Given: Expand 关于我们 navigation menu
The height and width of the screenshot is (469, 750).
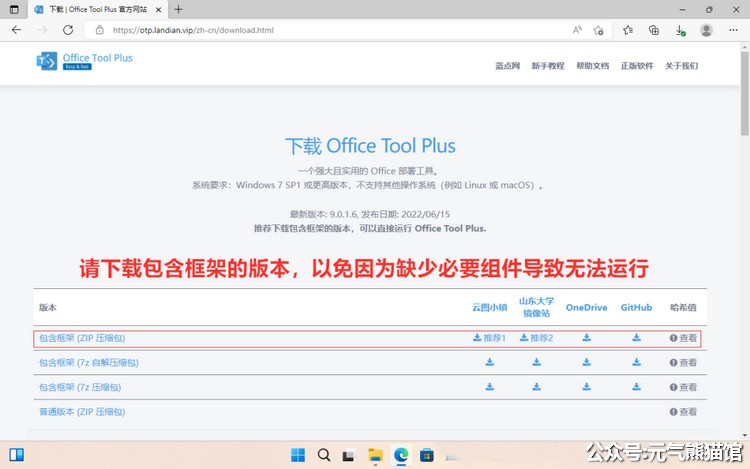Looking at the screenshot, I should pyautogui.click(x=681, y=66).
